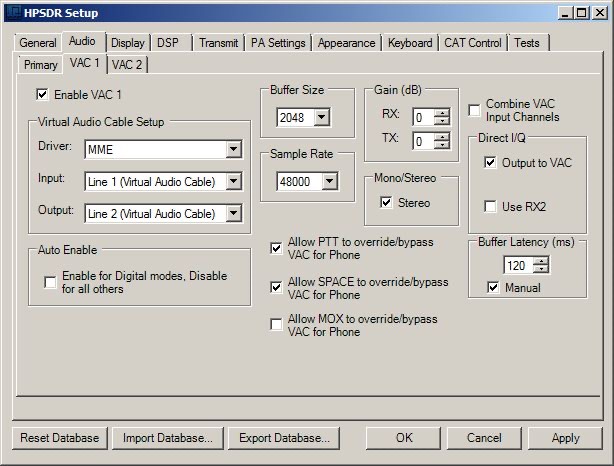Decrease Buffer Latency with down arrow
The width and height of the screenshot is (614, 466).
[541, 269]
